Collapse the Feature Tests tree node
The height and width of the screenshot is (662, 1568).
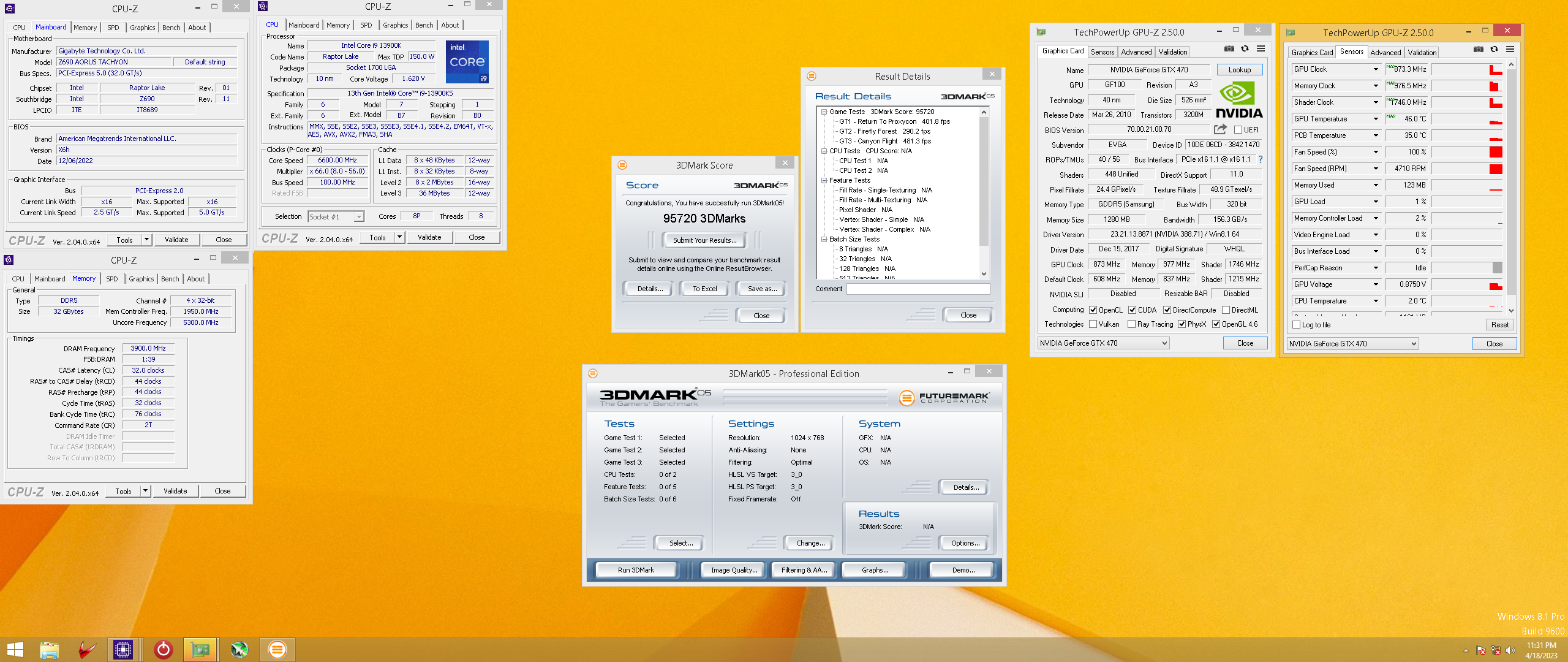pos(824,180)
